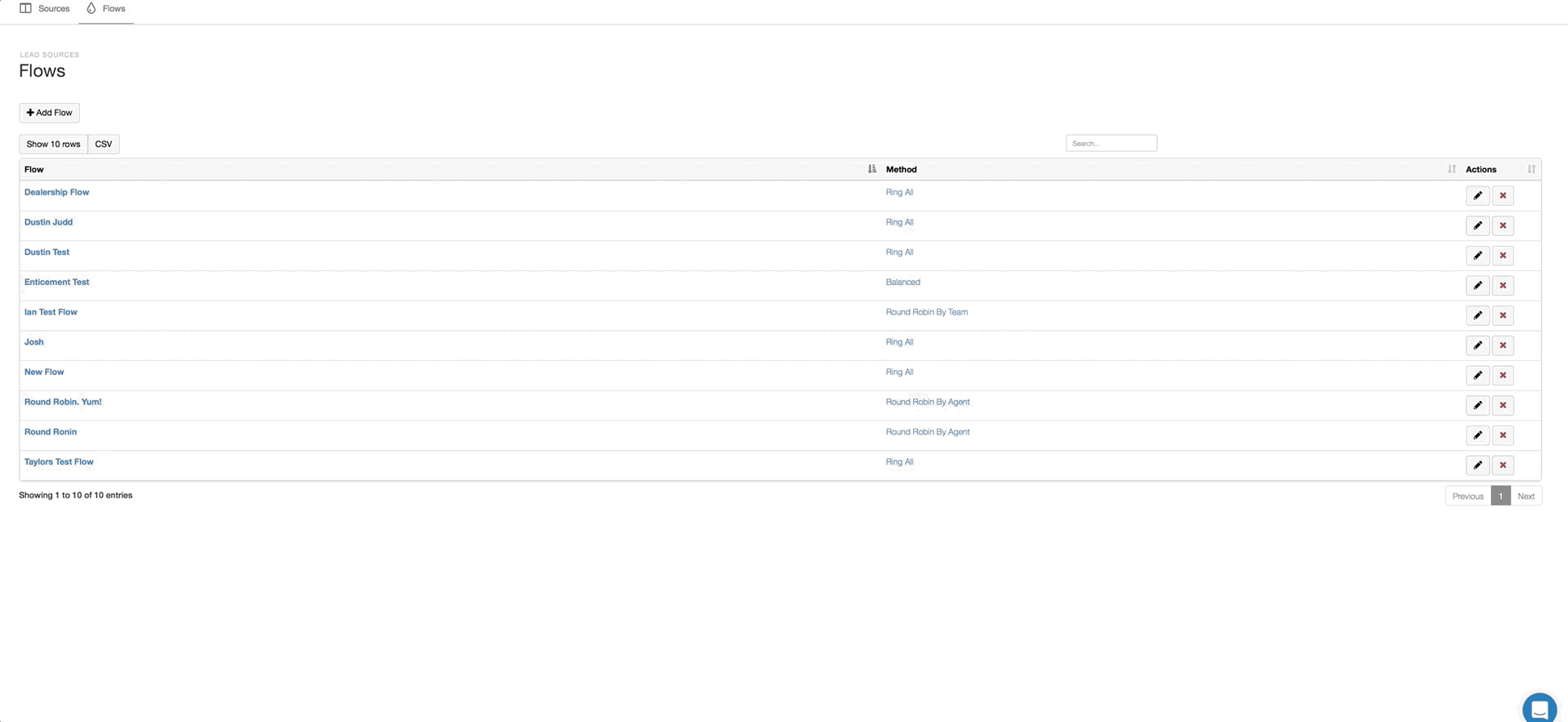The image size is (1568, 722).
Task: Click the Round Robin By Team cell
Action: pos(927,312)
